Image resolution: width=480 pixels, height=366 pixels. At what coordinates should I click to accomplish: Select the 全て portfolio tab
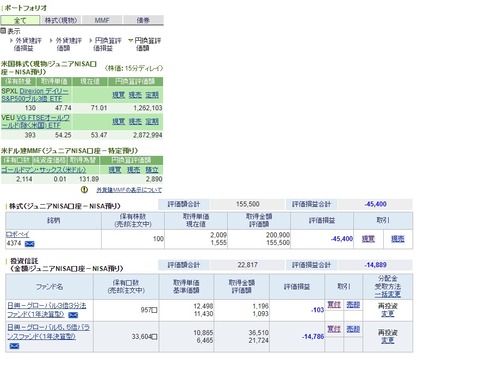(x=20, y=20)
